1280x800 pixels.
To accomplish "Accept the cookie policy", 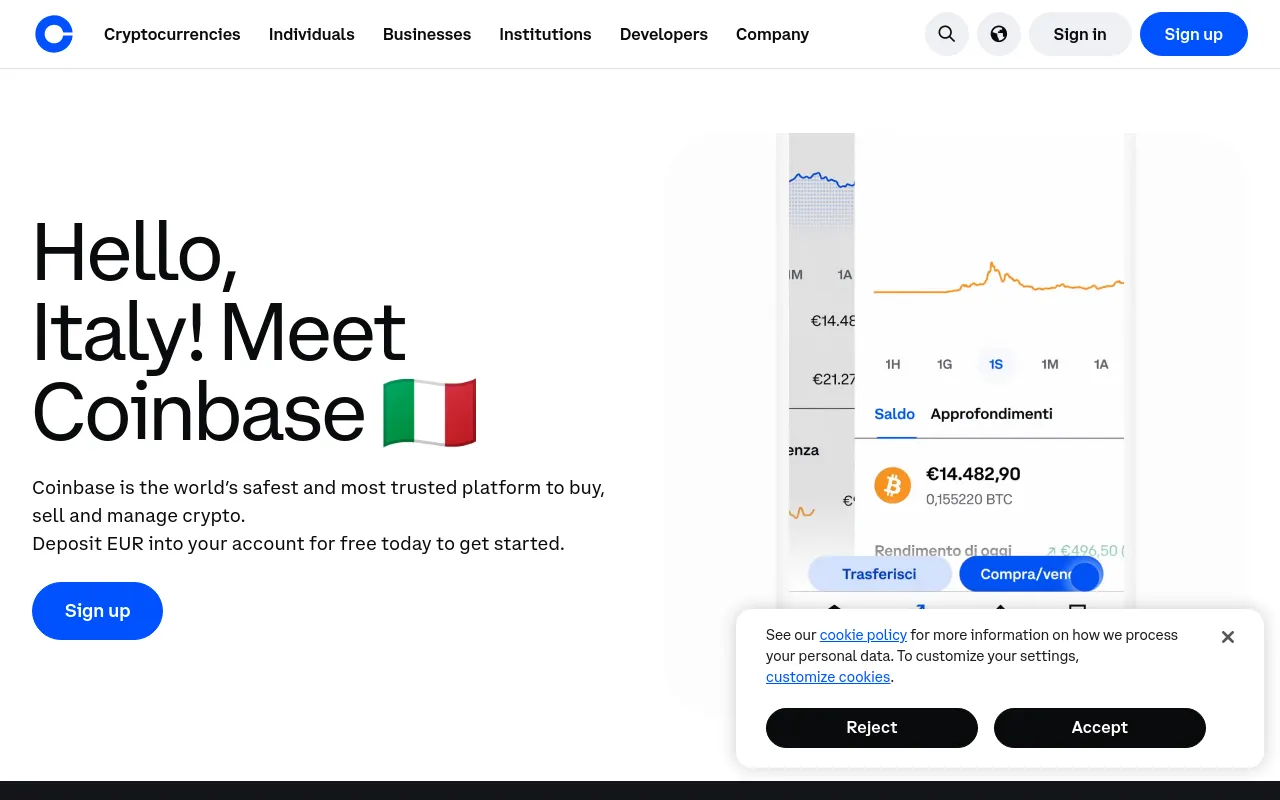I will tap(1099, 727).
